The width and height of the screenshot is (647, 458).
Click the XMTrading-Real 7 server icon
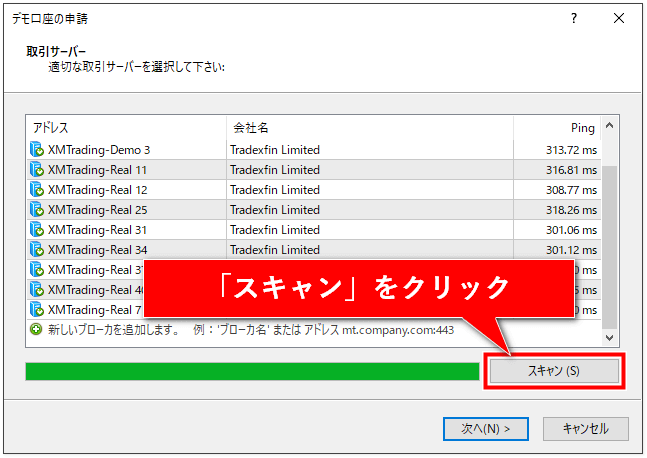[x=37, y=309]
